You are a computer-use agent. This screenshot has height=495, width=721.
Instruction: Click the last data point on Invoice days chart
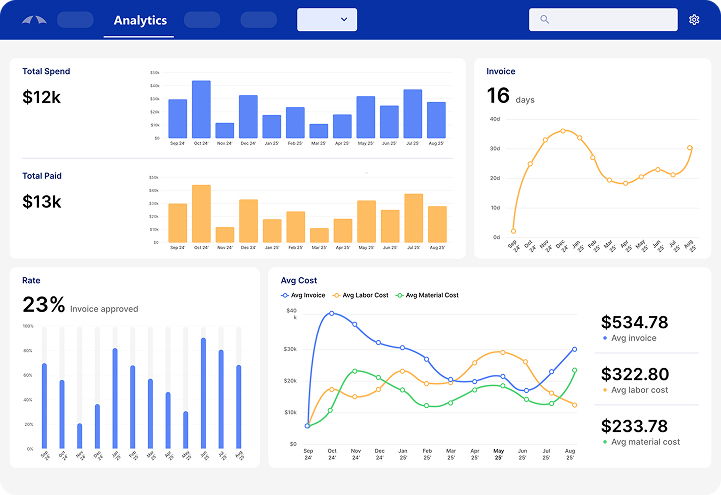pyautogui.click(x=690, y=148)
